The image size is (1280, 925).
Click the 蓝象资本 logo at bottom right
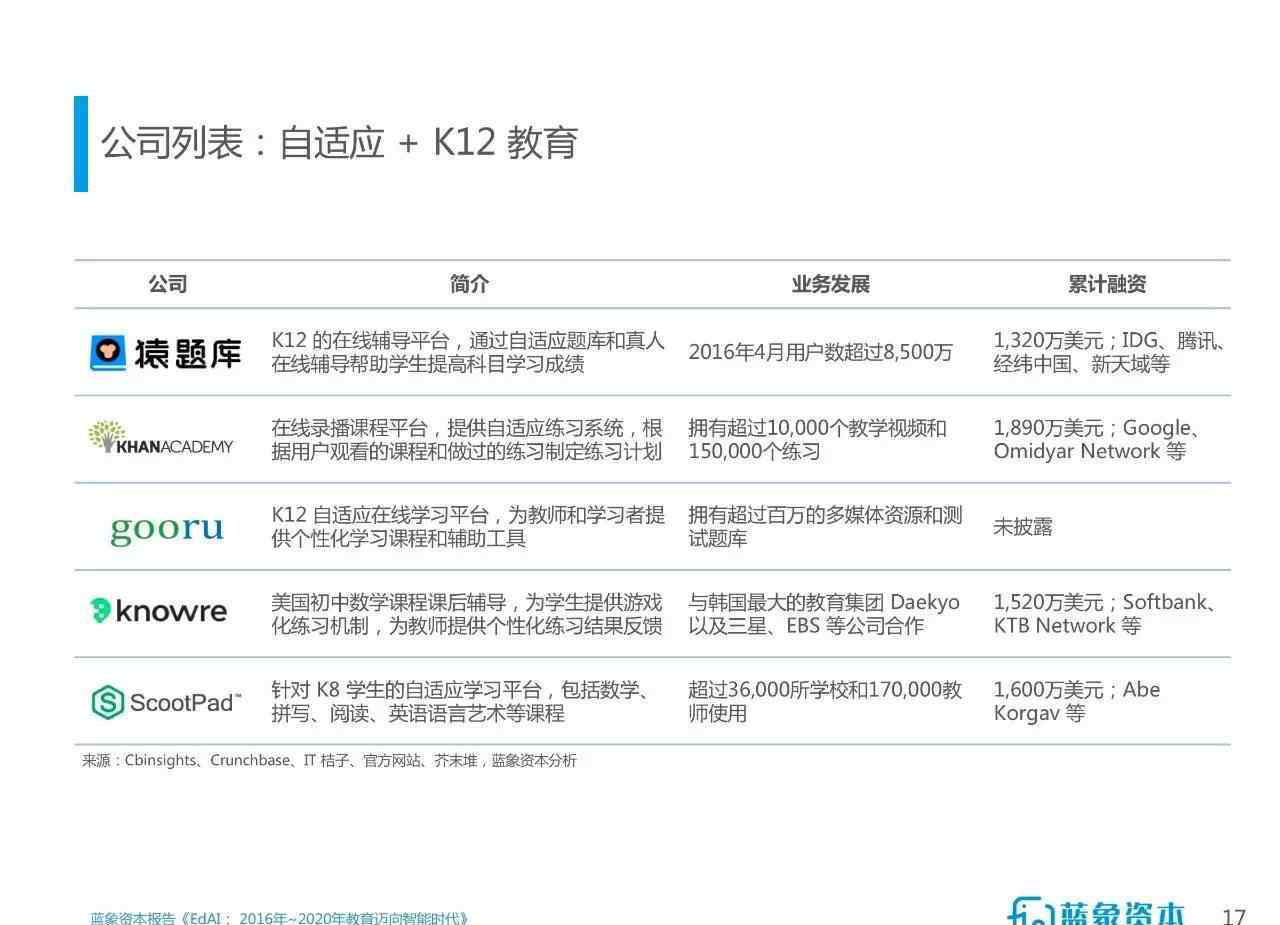coord(1097,910)
